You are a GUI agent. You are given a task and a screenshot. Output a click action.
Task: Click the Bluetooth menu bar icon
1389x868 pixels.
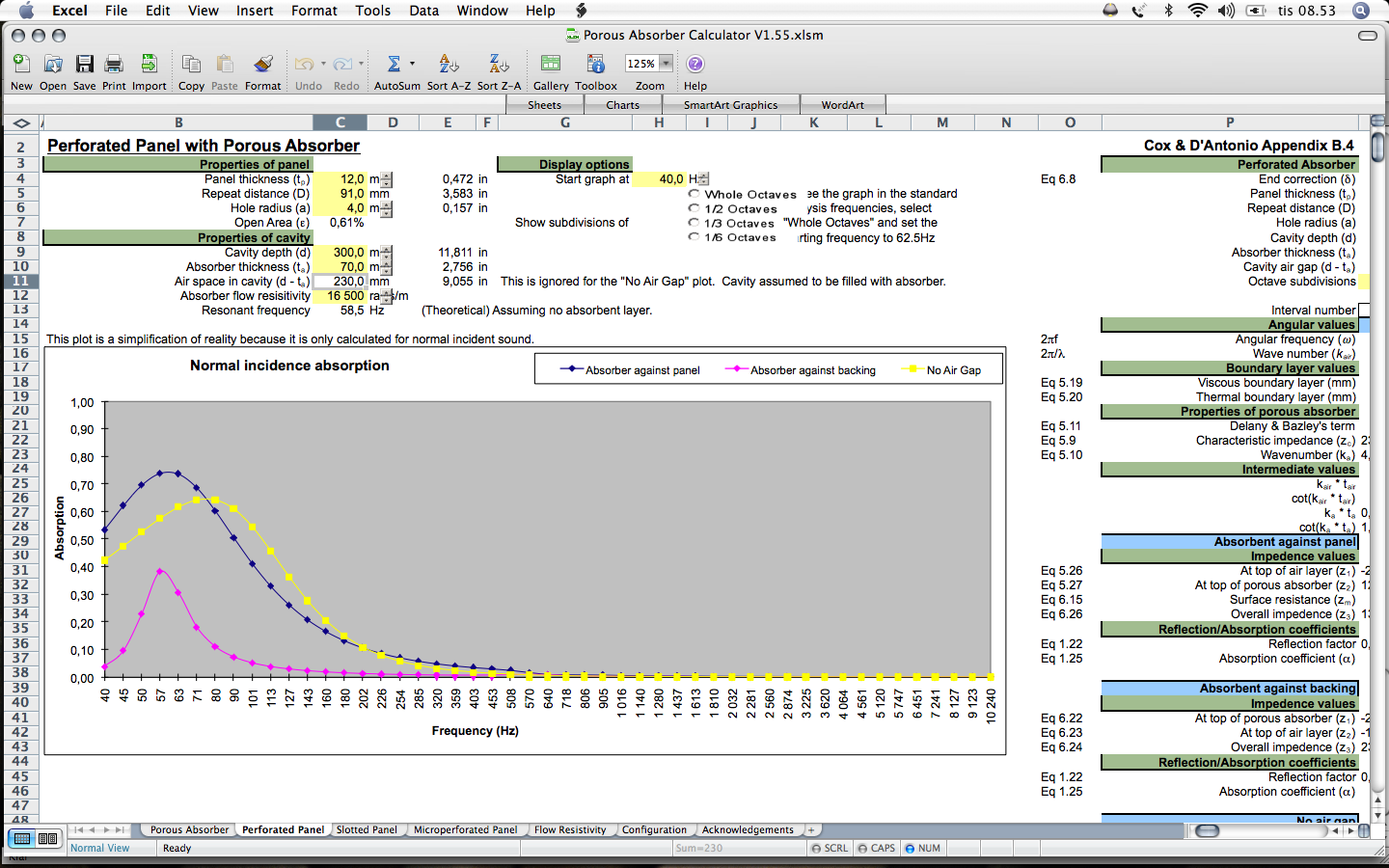click(1168, 11)
